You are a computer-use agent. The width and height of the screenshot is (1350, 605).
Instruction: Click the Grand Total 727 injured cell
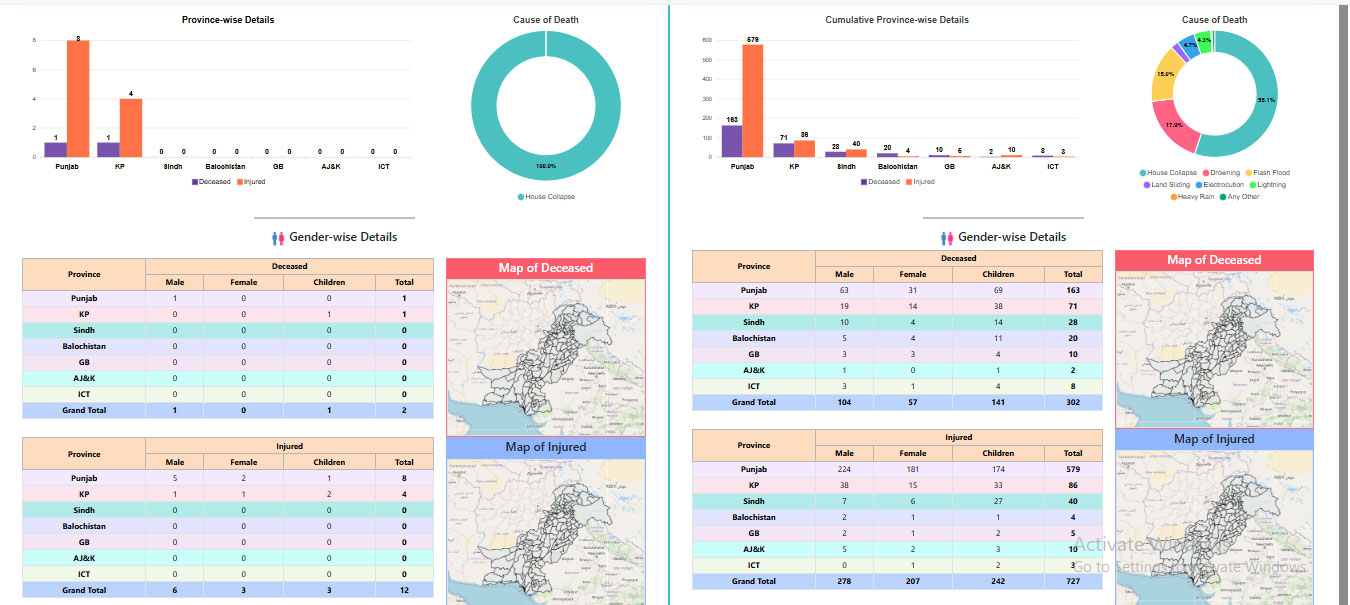tap(1072, 581)
